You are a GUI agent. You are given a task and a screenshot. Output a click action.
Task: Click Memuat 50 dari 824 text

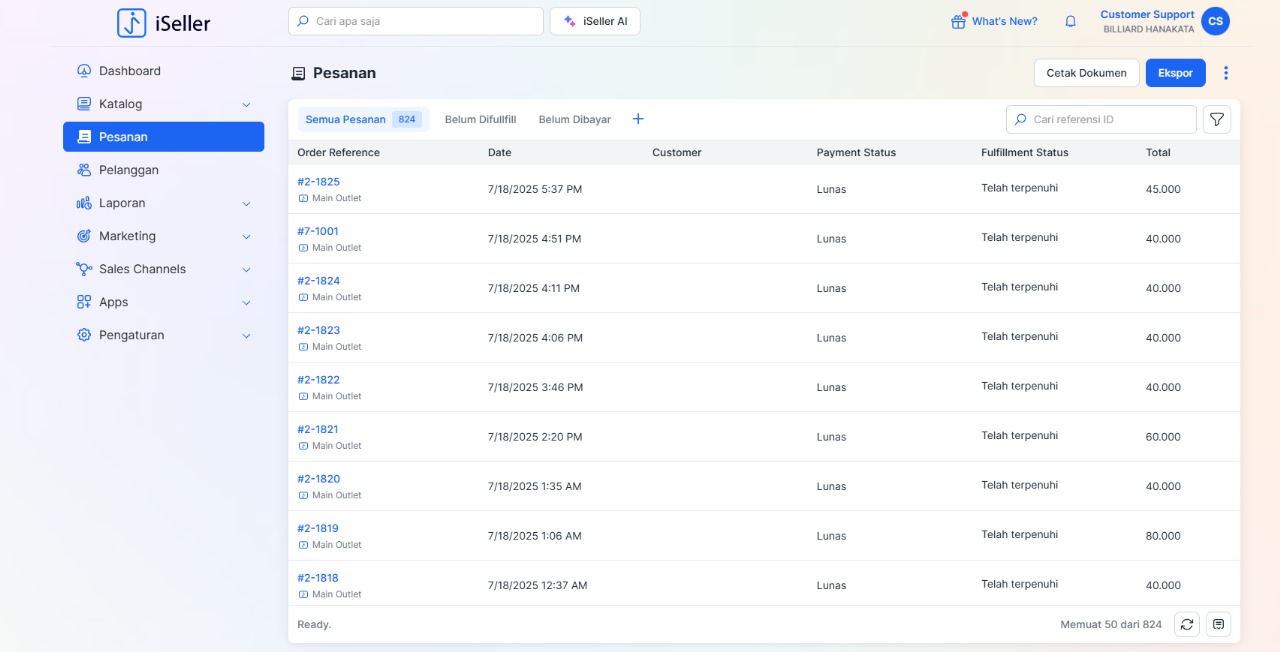pyautogui.click(x=1111, y=624)
